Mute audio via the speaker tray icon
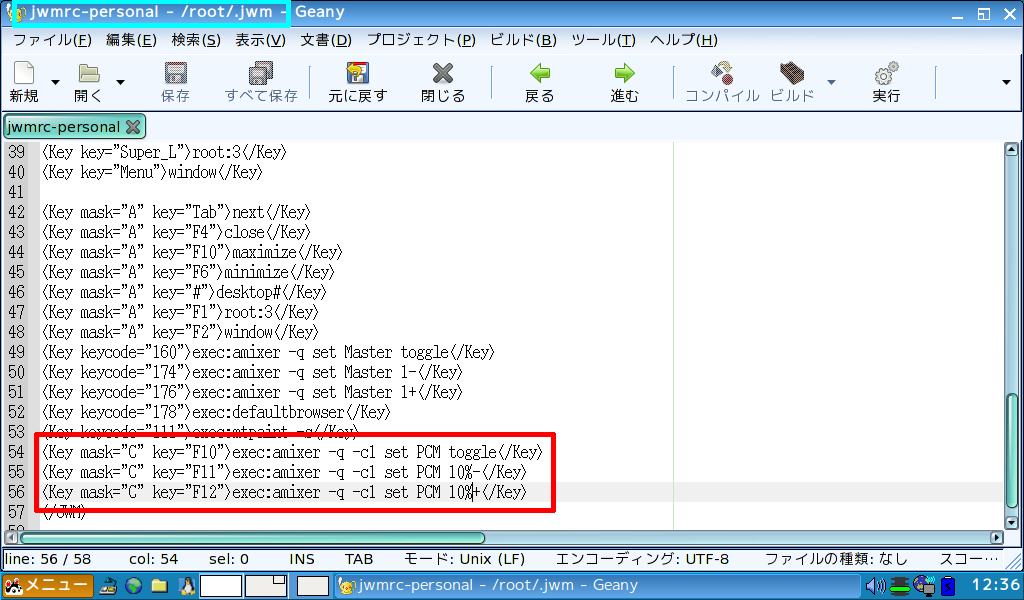1024x600 pixels. point(877,586)
